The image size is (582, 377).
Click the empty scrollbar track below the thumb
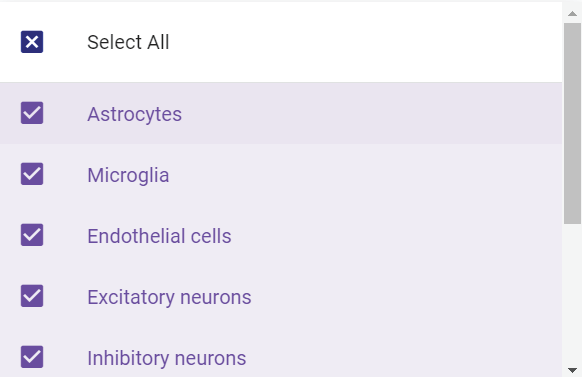[572, 293]
